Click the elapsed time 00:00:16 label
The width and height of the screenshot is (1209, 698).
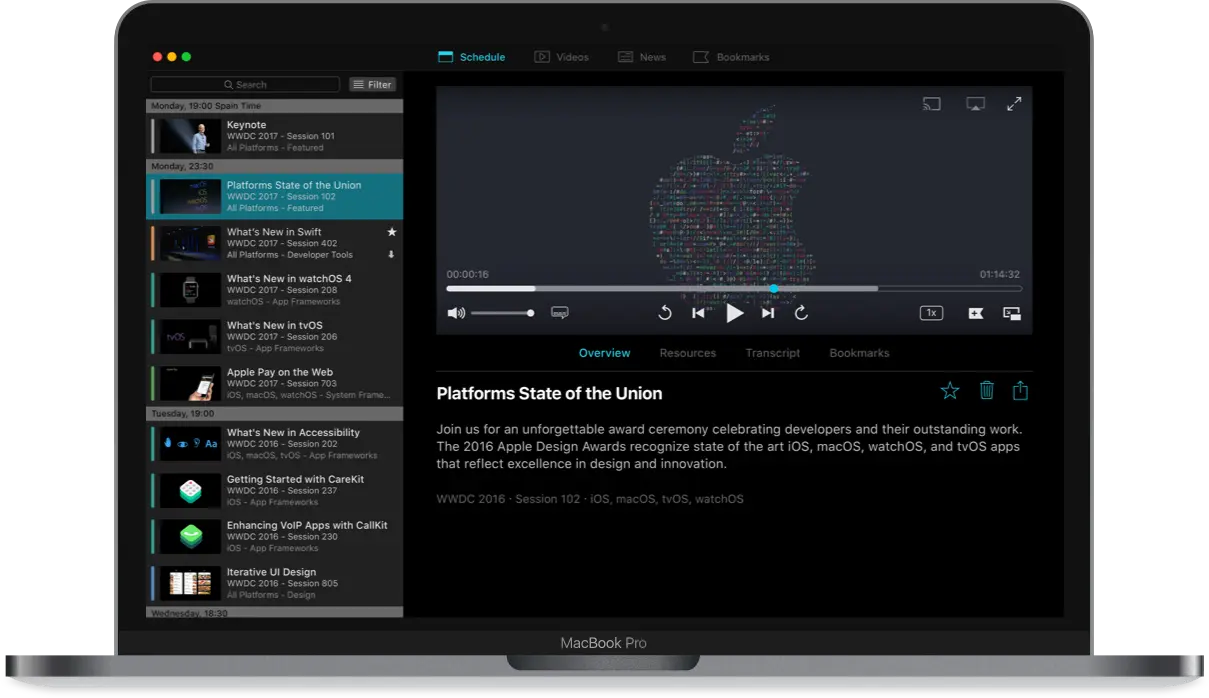coord(468,275)
